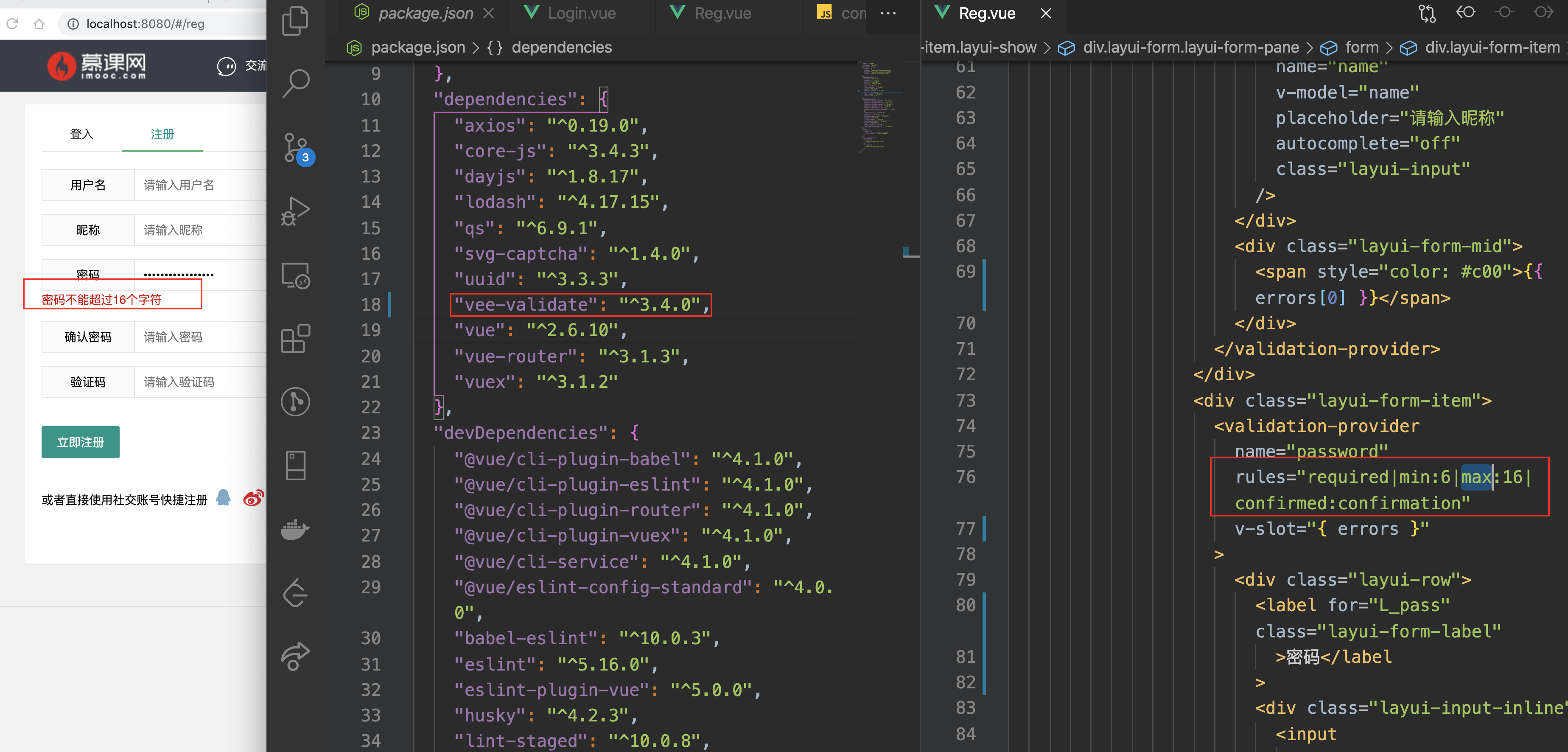
Task: Switch to package.json editor tab
Action: point(424,13)
